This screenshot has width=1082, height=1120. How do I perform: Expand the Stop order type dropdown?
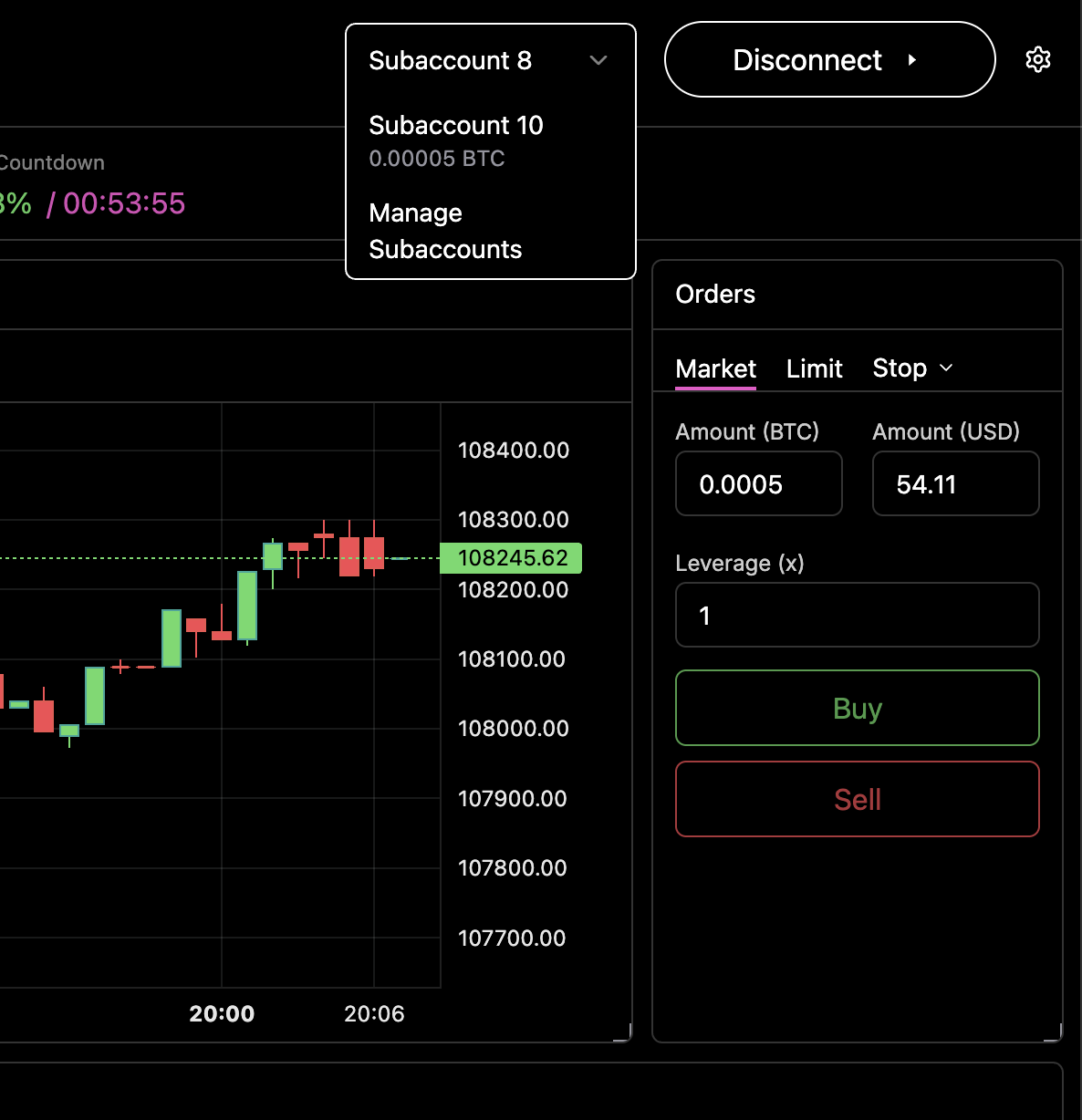click(x=912, y=368)
